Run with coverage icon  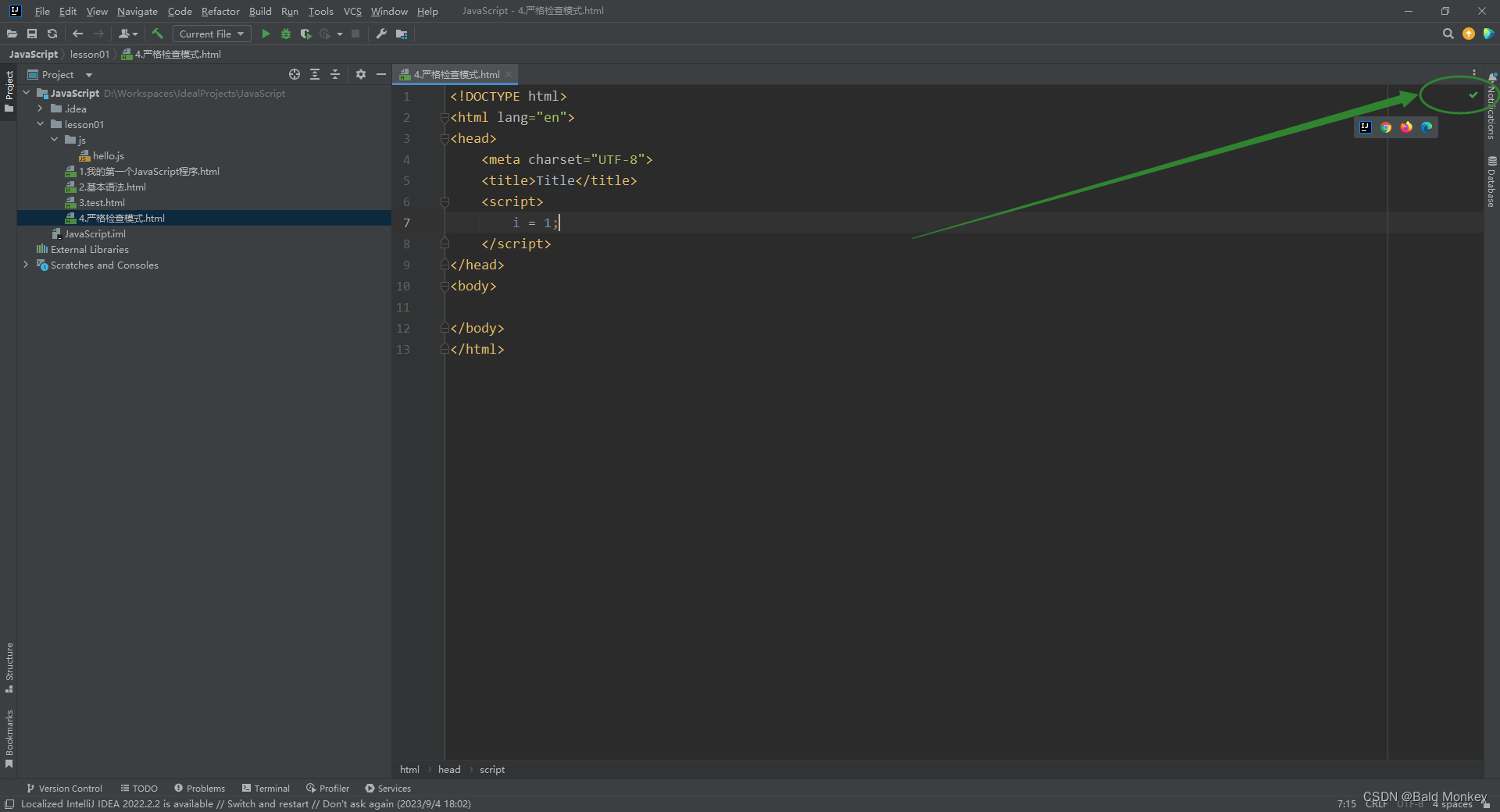pos(305,34)
